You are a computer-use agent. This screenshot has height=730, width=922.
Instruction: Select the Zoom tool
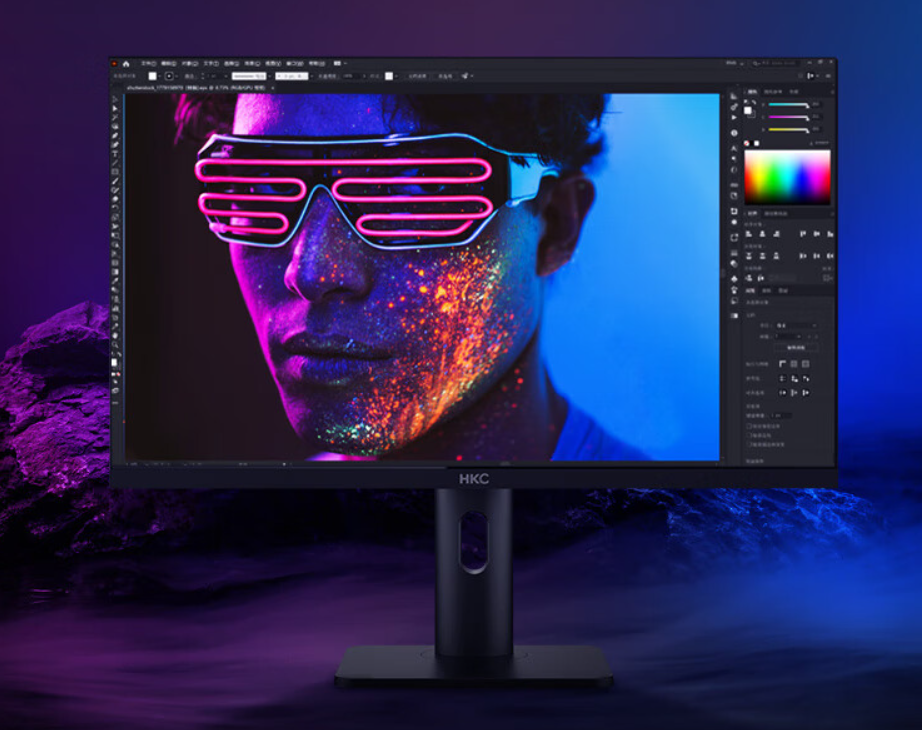115,345
